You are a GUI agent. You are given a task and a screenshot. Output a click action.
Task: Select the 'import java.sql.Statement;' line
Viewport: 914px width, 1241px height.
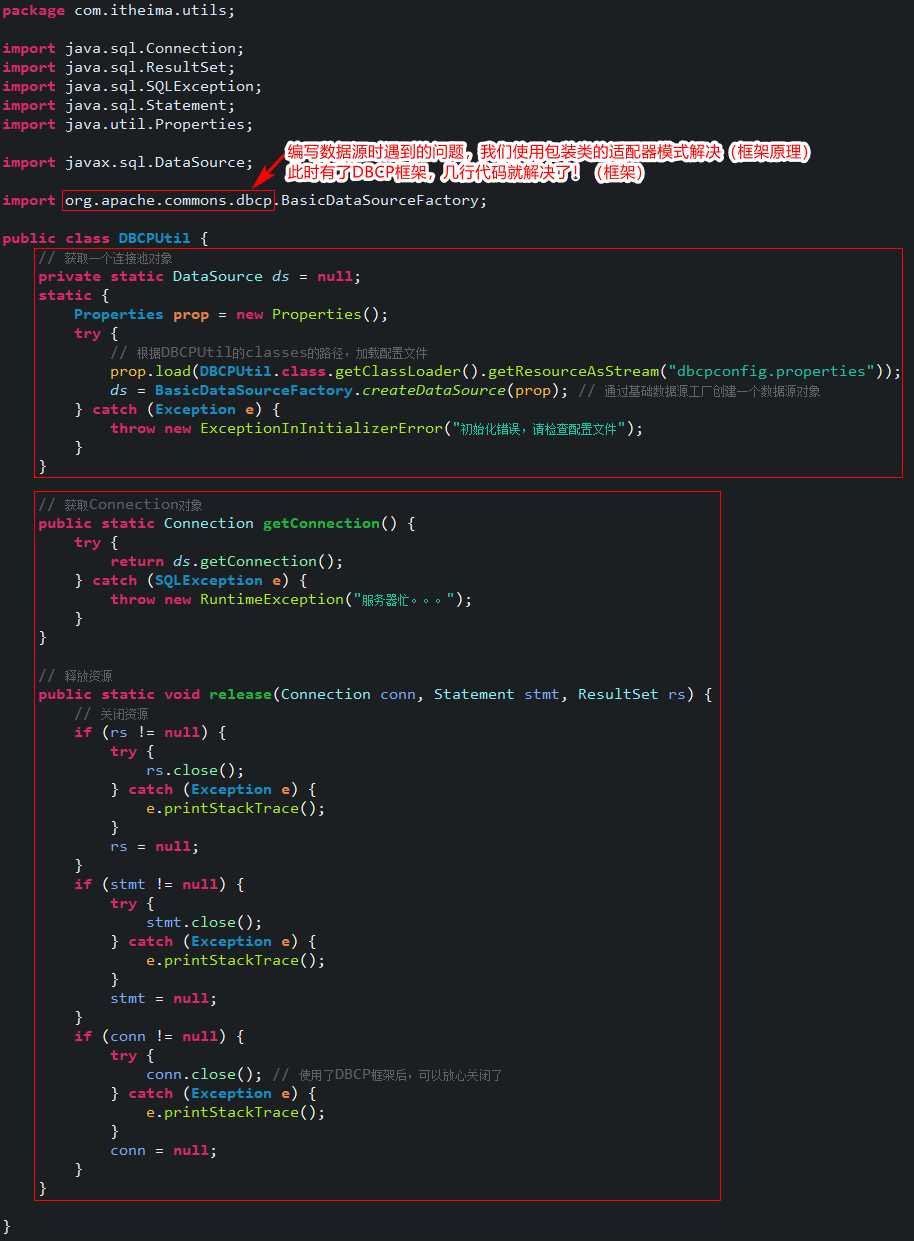119,105
